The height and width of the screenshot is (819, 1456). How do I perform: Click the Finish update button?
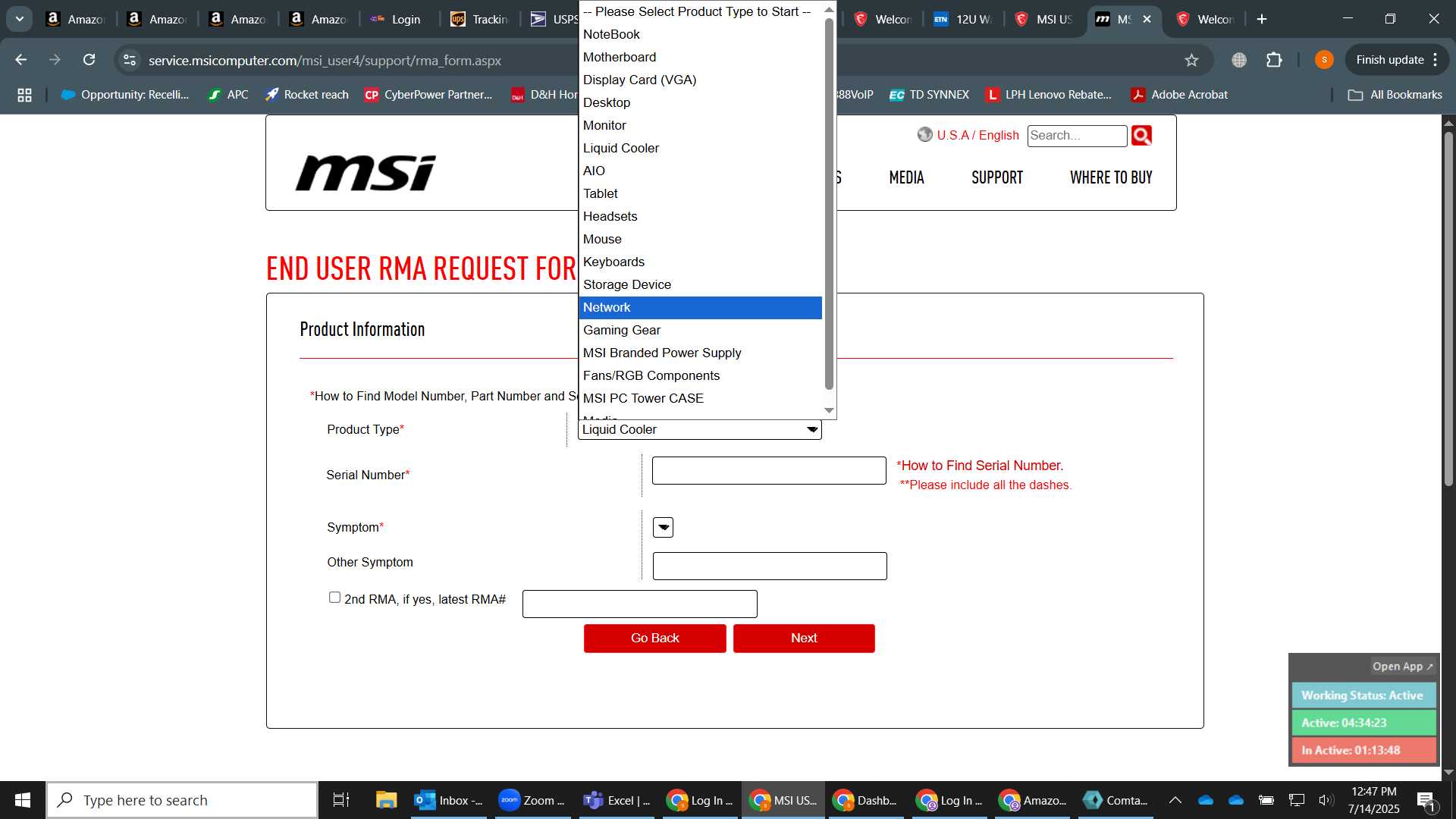(x=1397, y=60)
